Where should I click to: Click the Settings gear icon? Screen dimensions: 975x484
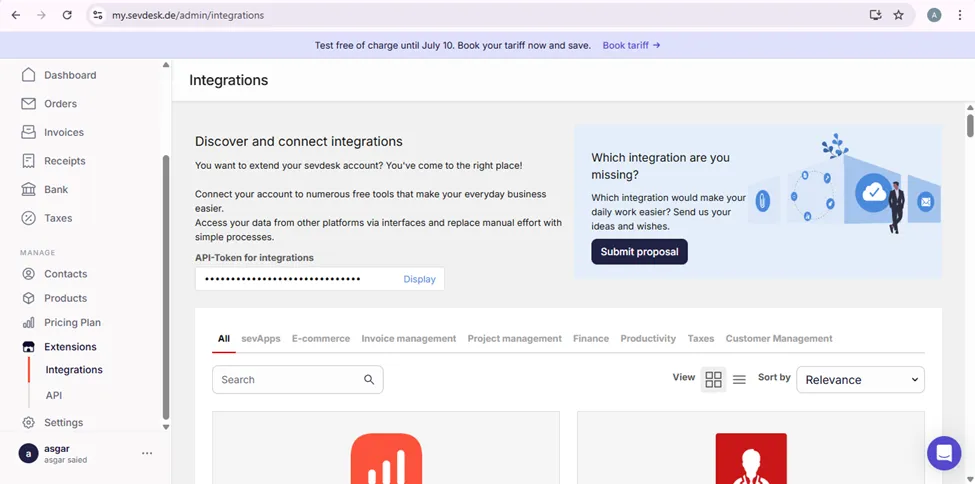click(x=29, y=422)
